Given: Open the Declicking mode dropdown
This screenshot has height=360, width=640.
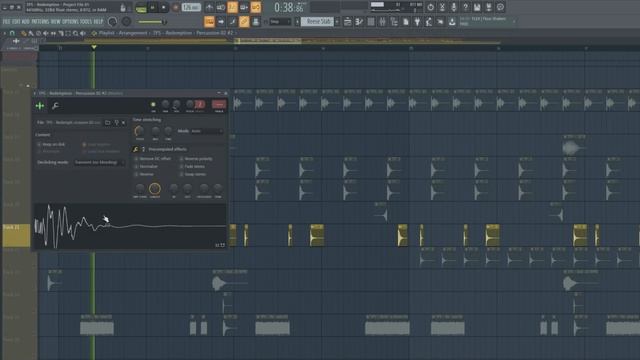Looking at the screenshot, I should (99, 162).
